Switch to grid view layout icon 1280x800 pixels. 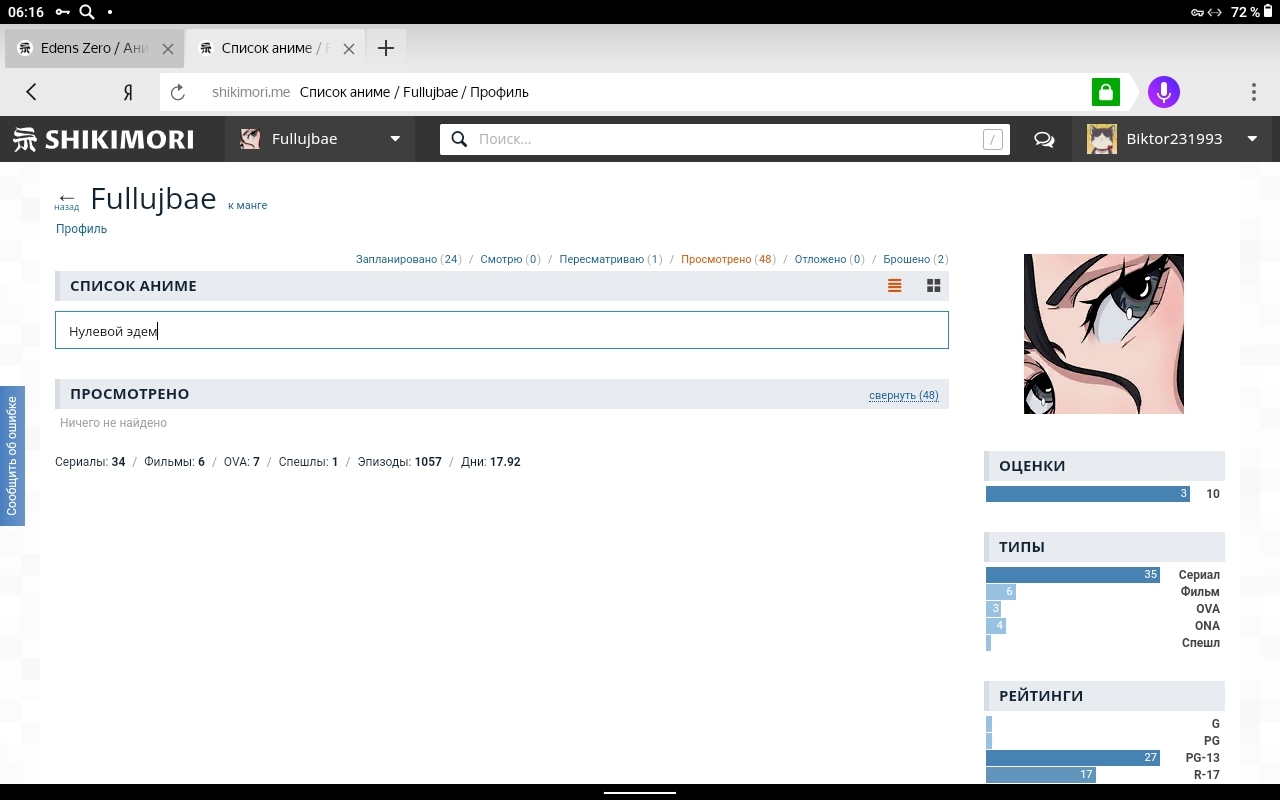tap(933, 286)
